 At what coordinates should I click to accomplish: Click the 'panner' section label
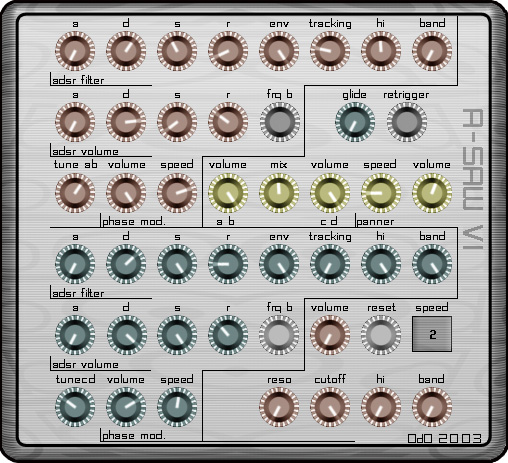(x=375, y=222)
